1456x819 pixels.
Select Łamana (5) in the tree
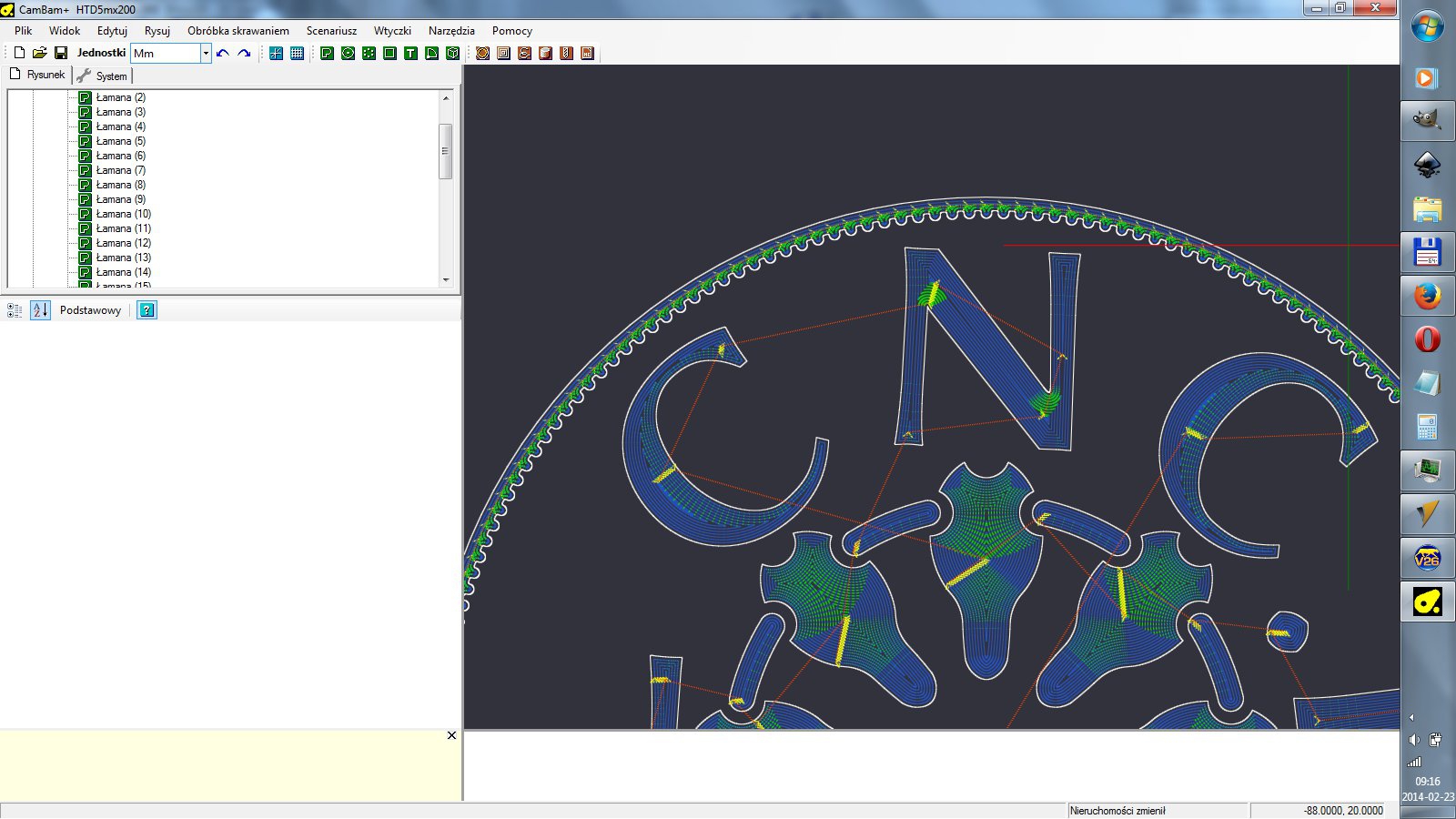tap(120, 141)
